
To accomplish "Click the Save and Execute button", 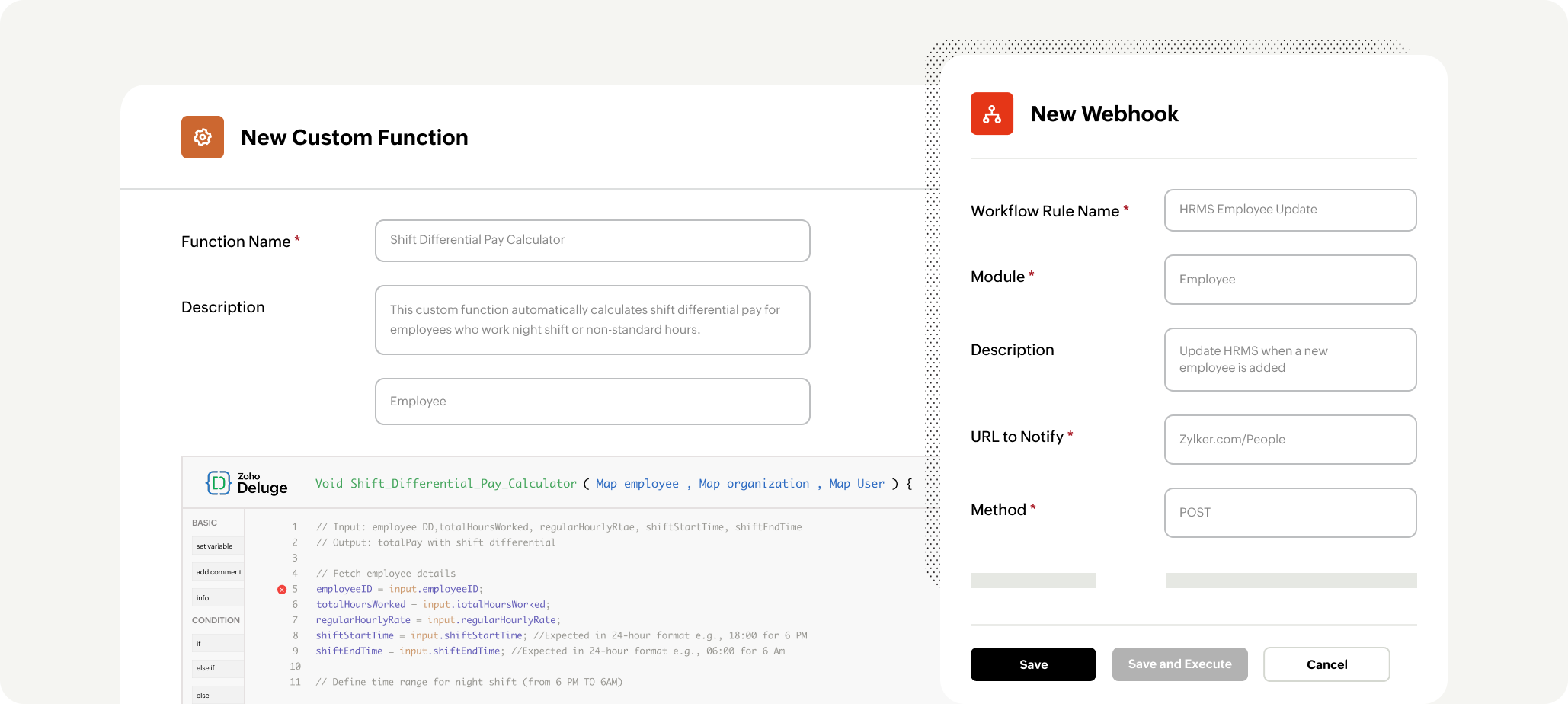I will [1179, 664].
